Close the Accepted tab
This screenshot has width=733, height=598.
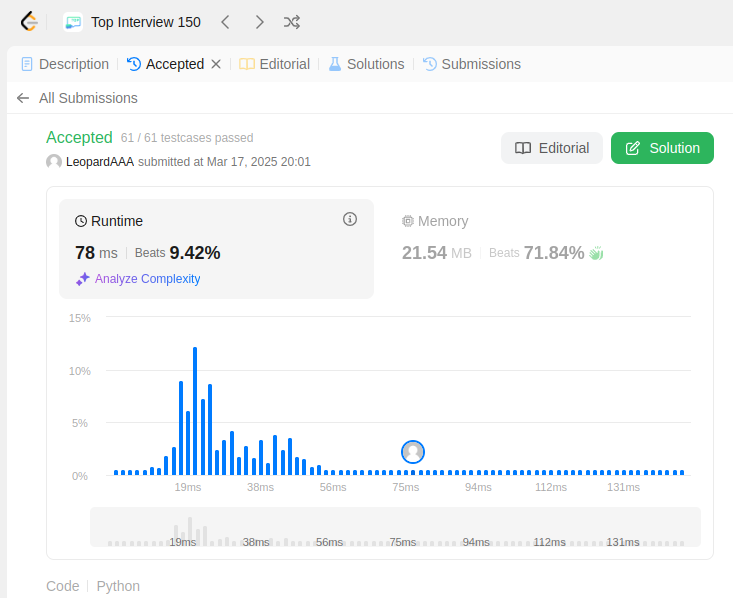pos(216,64)
